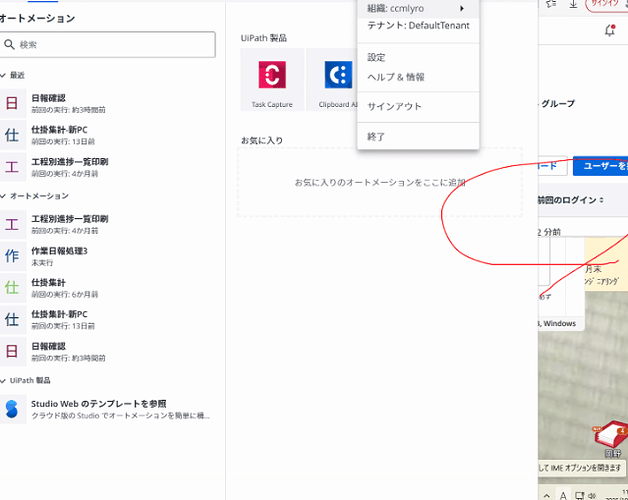
Task: Open the Studio Web のテンプレートを参照 entry
Action: 108,409
